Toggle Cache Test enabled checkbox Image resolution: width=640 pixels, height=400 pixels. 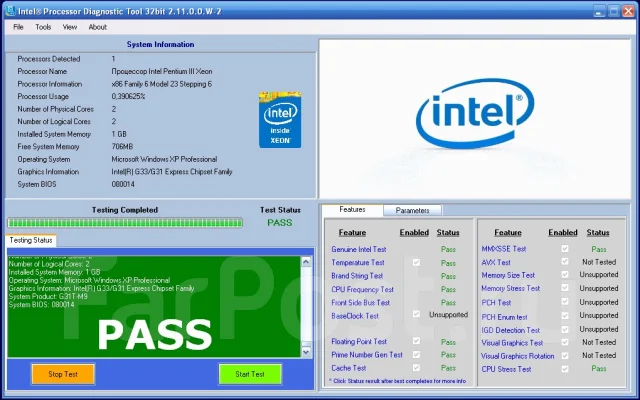(416, 367)
